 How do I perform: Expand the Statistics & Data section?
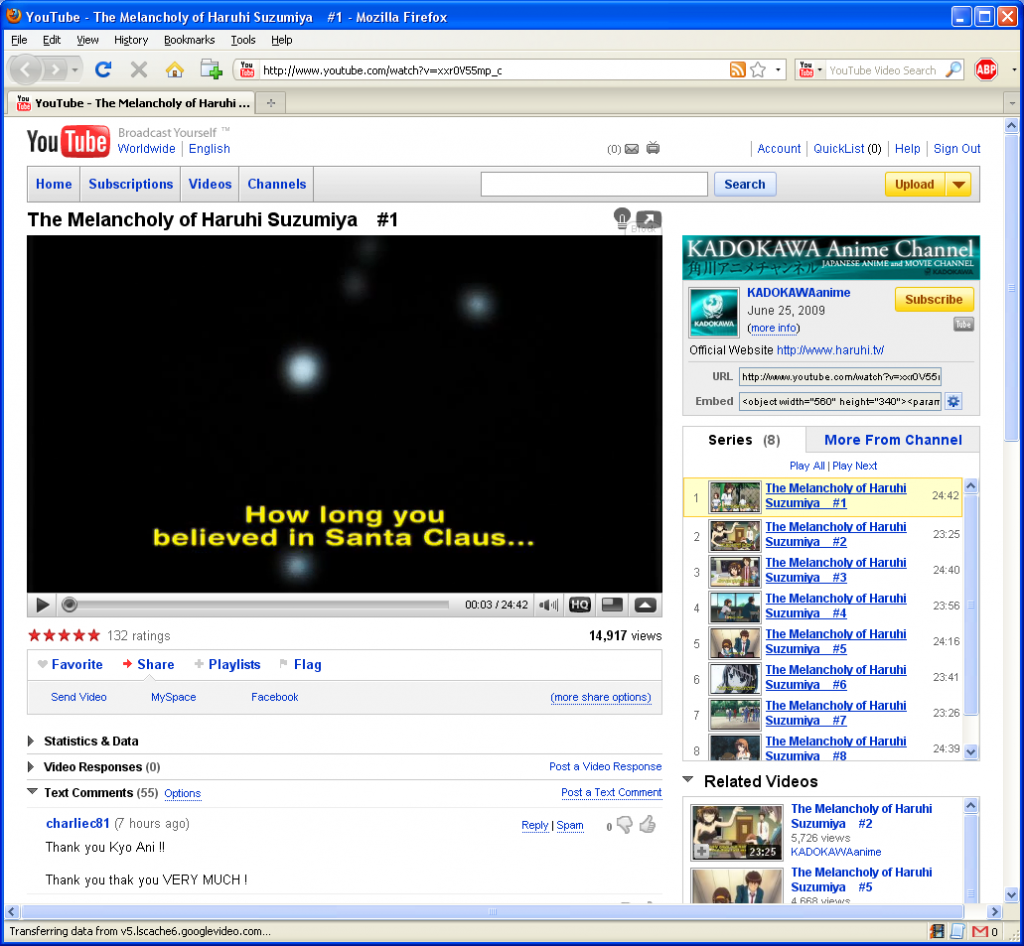tap(31, 741)
